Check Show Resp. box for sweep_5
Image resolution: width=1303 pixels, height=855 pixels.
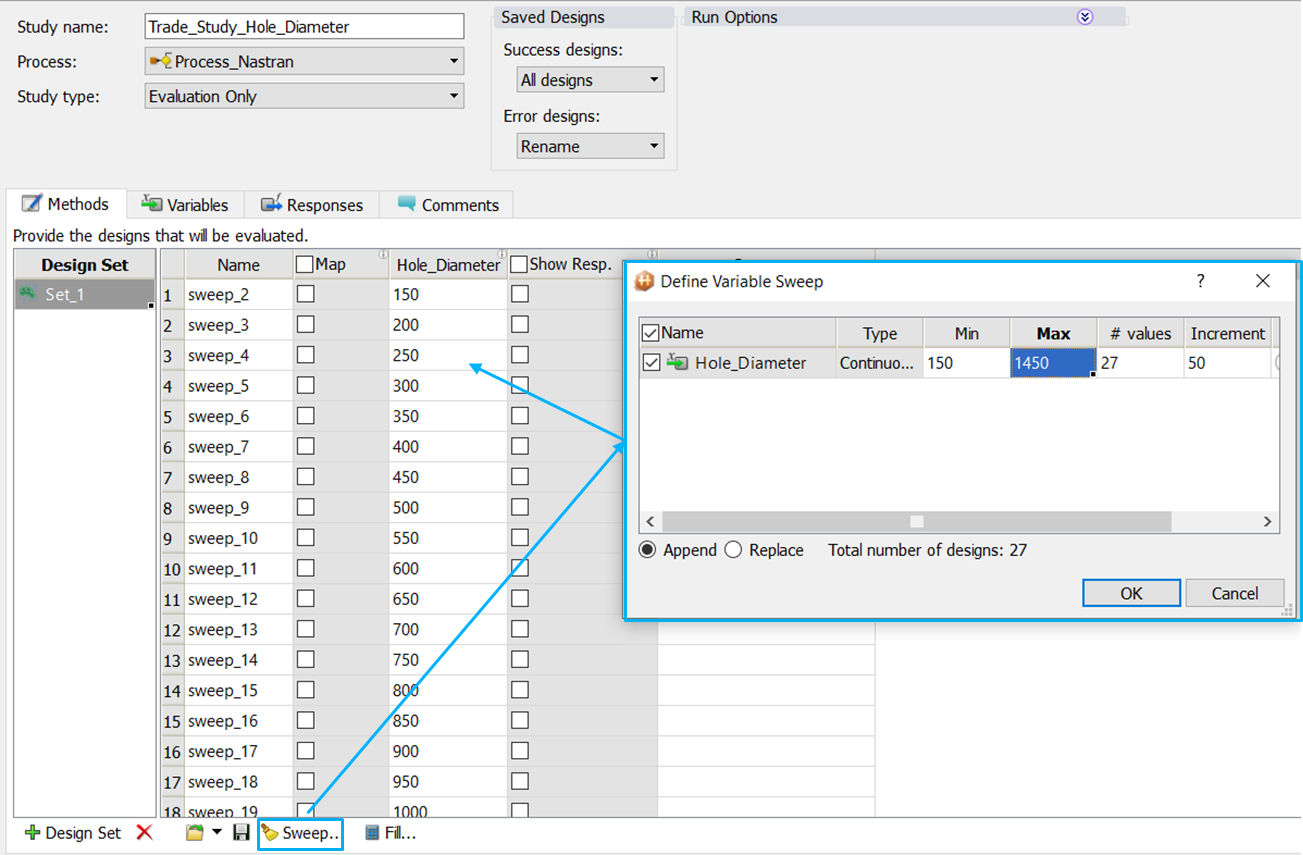[x=520, y=386]
